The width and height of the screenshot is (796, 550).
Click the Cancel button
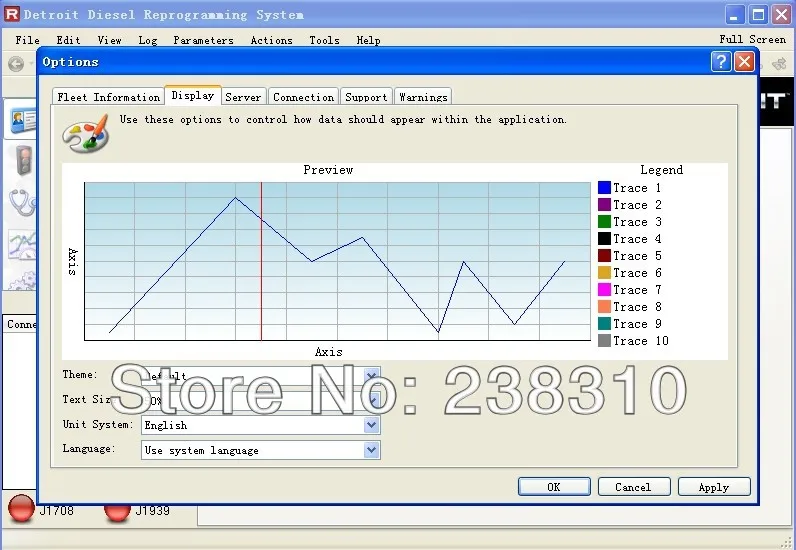point(633,487)
